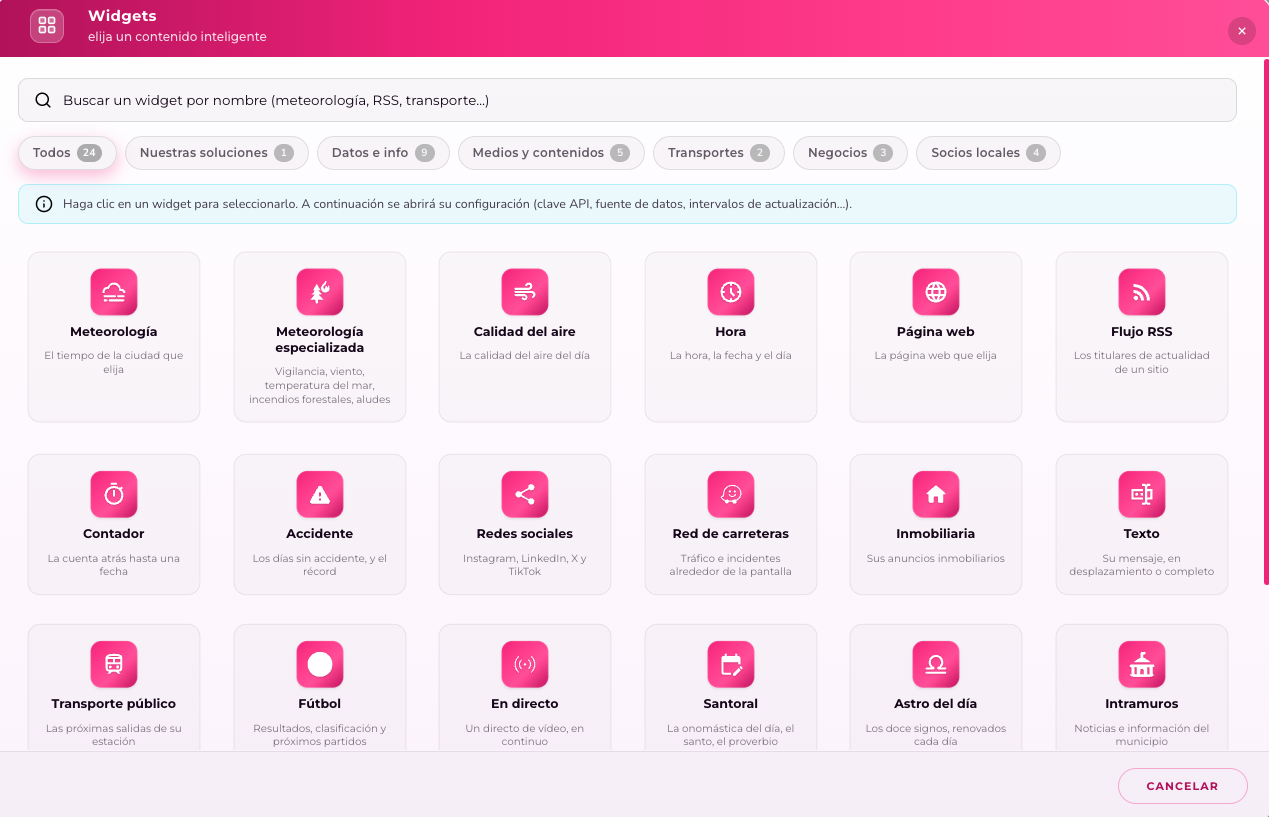Choose the Inmobiliaria house icon
1269x817 pixels.
coord(936,494)
